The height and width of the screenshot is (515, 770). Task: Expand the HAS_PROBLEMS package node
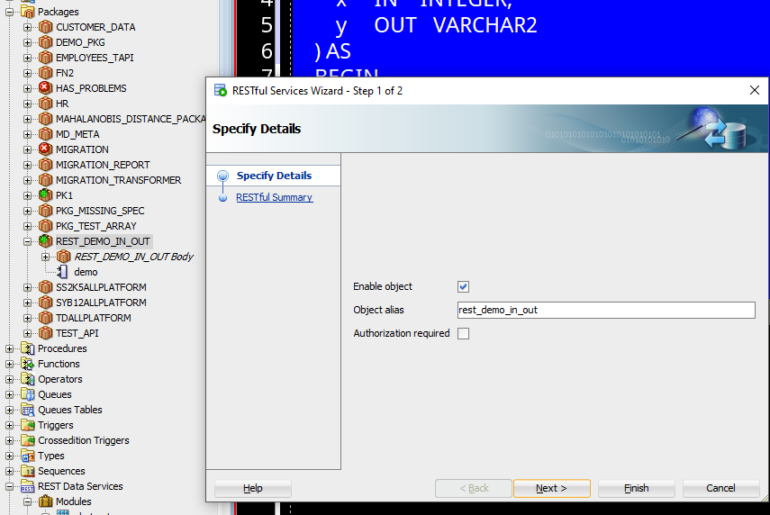pyautogui.click(x=28, y=88)
